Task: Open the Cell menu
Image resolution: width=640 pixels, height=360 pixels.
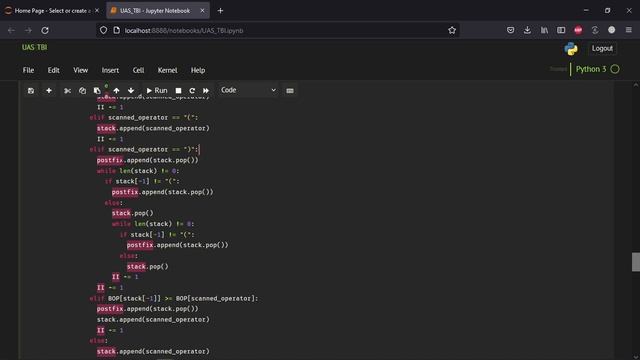Action: 138,70
